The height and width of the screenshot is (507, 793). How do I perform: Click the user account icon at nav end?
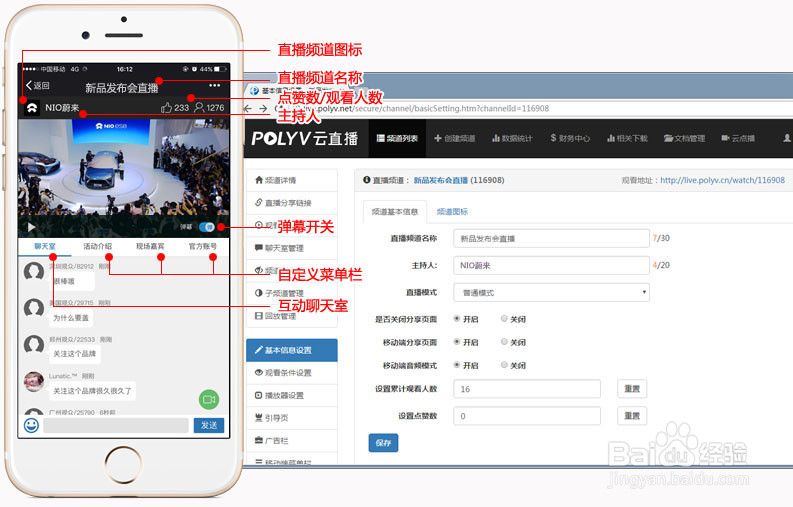pyautogui.click(x=787, y=138)
